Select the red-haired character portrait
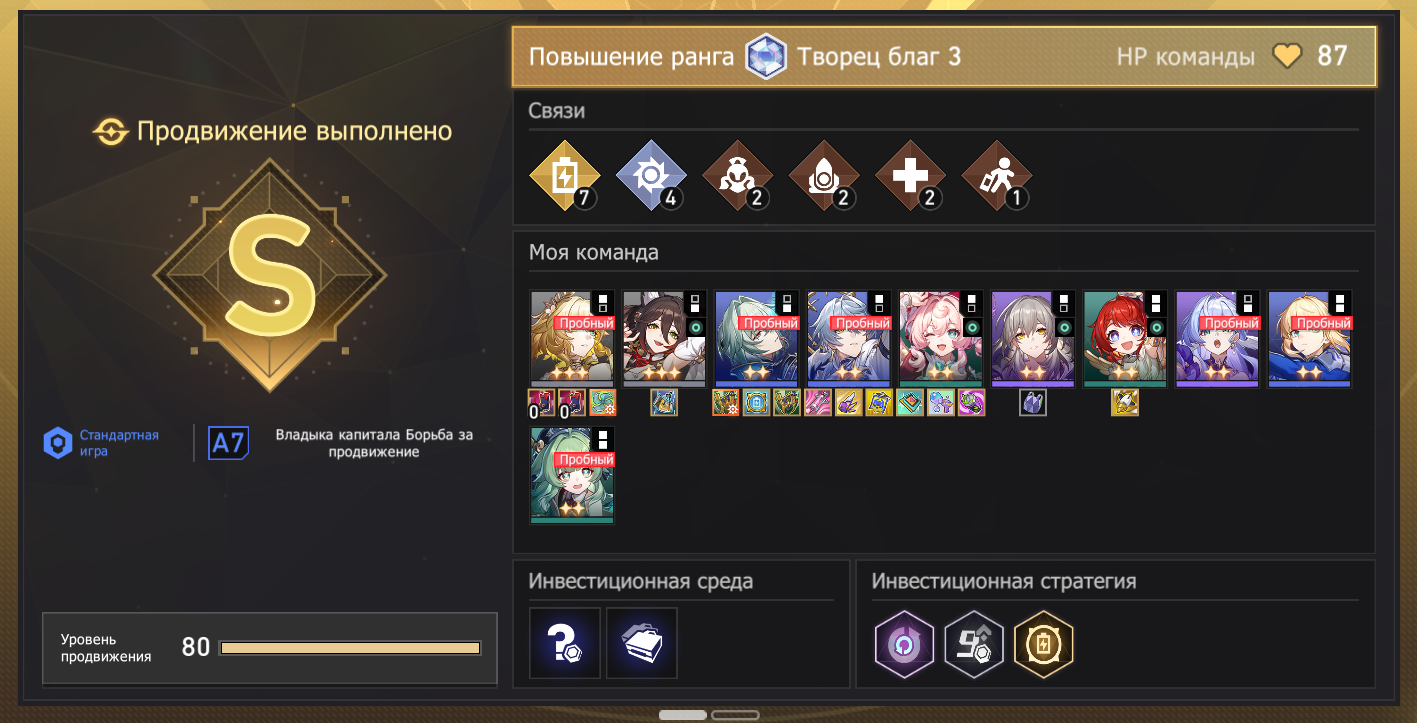This screenshot has width=1417, height=723. pos(1125,338)
